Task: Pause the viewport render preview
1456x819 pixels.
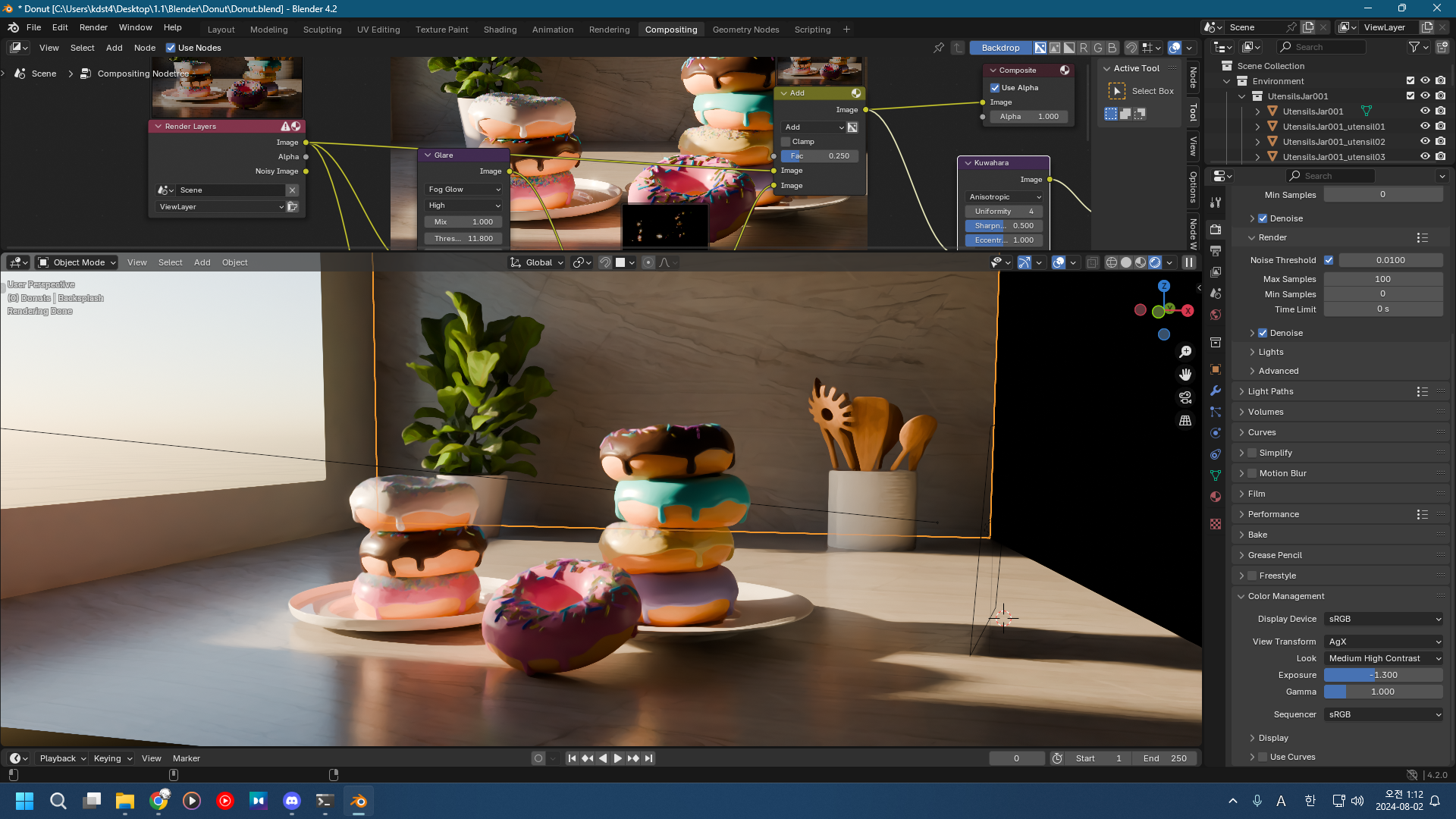Action: coord(1189,262)
